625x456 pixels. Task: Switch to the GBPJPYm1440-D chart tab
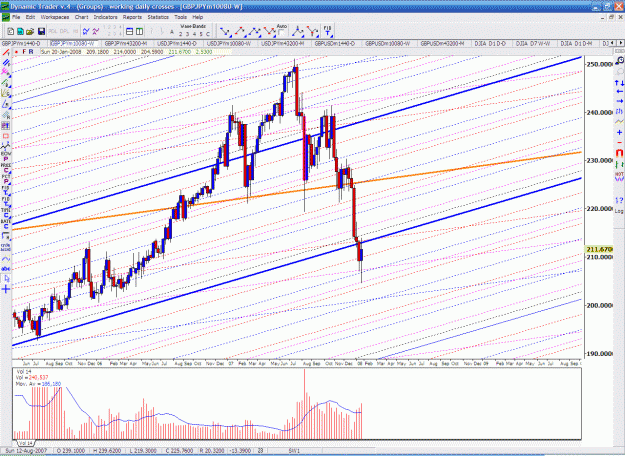point(22,43)
